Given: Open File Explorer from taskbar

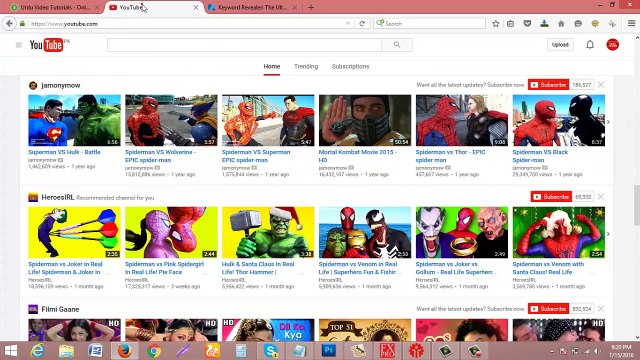Looking at the screenshot, I should coord(66,351).
